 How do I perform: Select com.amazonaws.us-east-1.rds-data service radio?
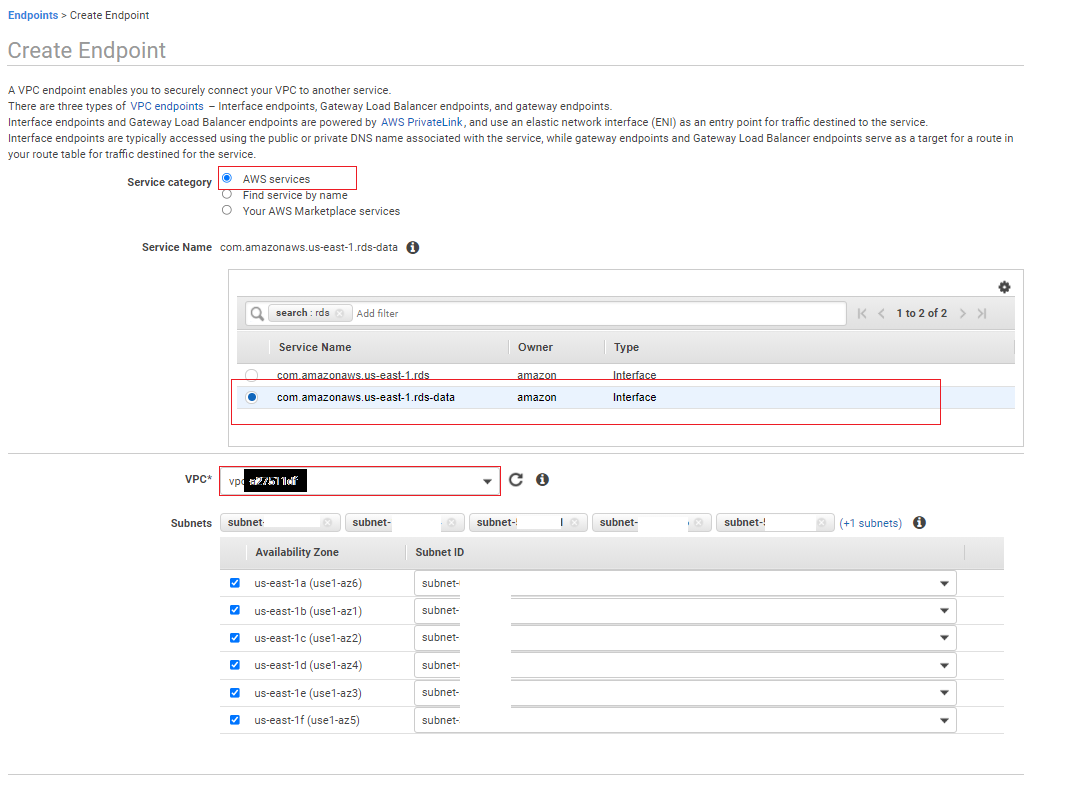coord(252,397)
